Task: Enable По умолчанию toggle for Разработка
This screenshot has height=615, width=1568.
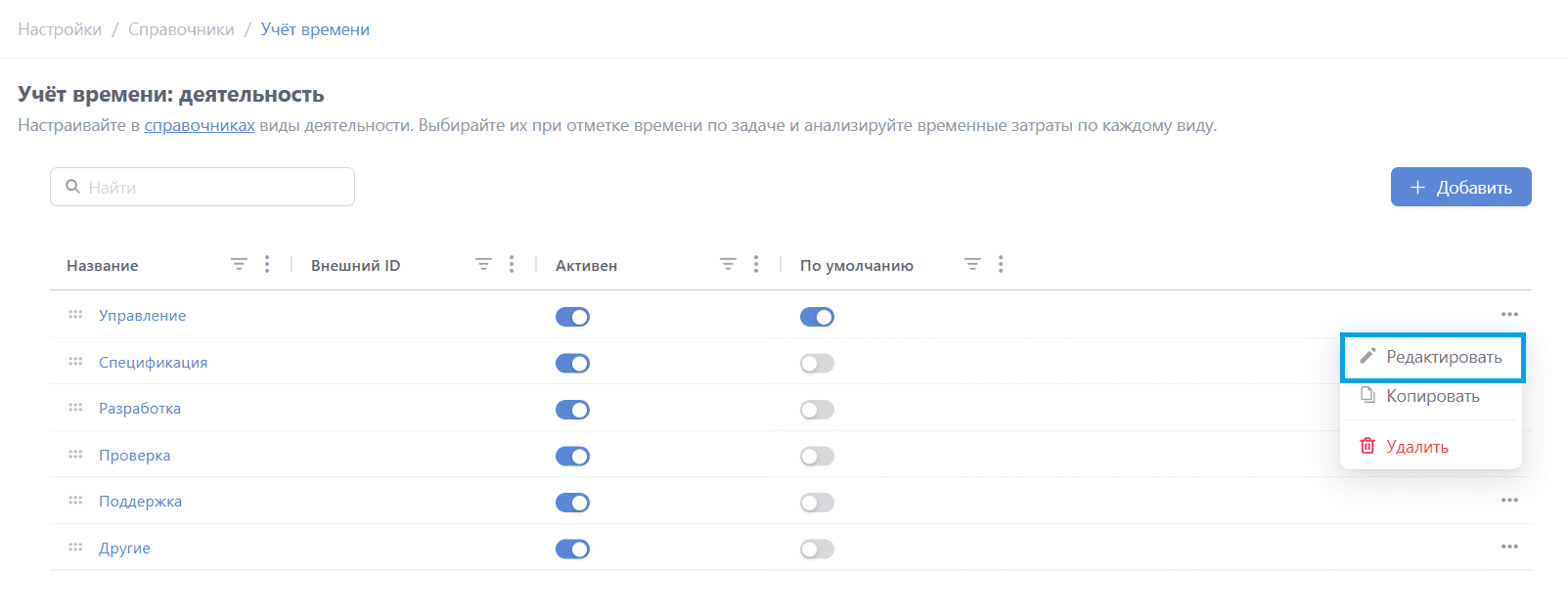Action: click(817, 410)
